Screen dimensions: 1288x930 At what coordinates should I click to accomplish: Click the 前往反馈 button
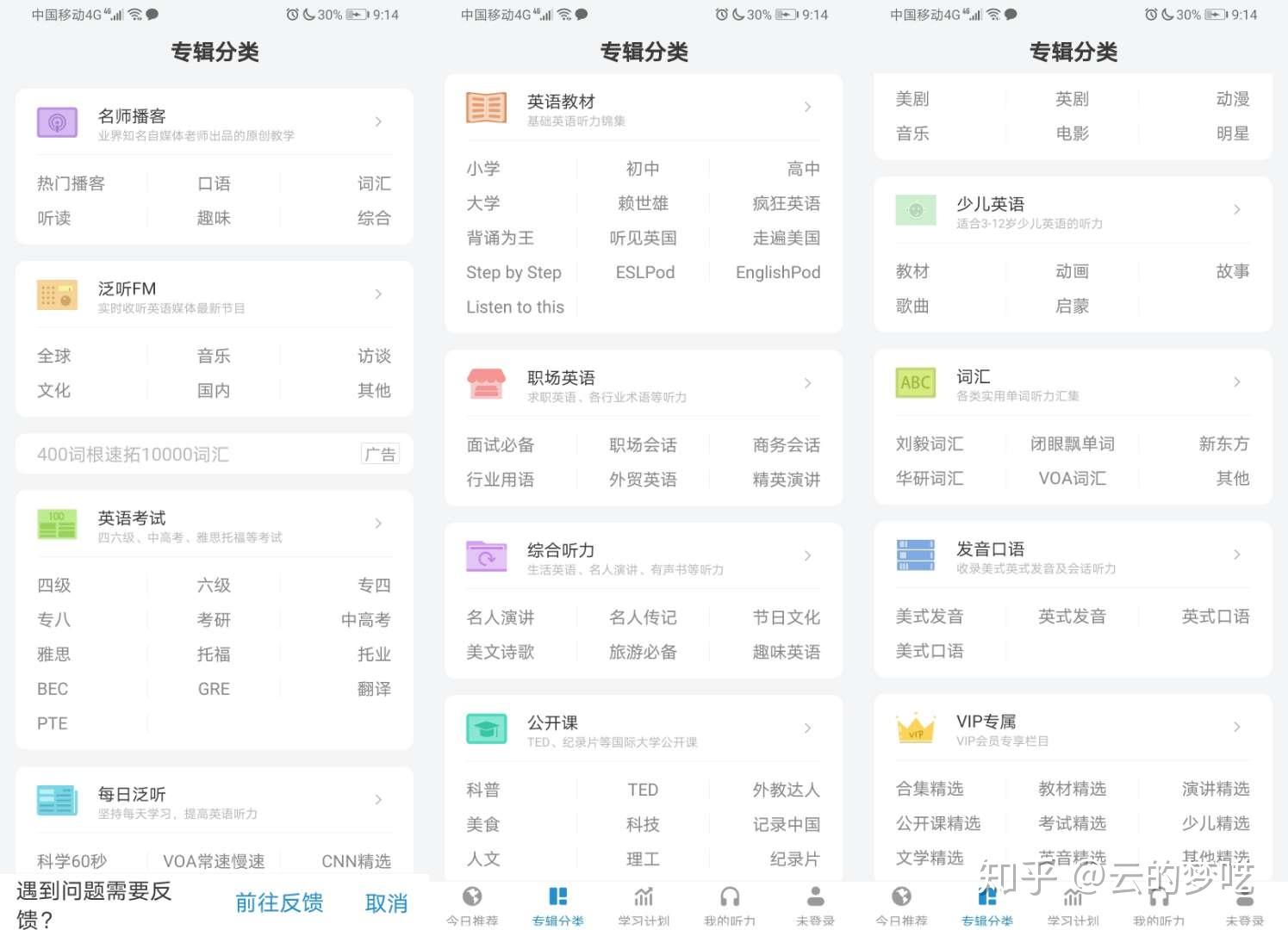tap(279, 902)
